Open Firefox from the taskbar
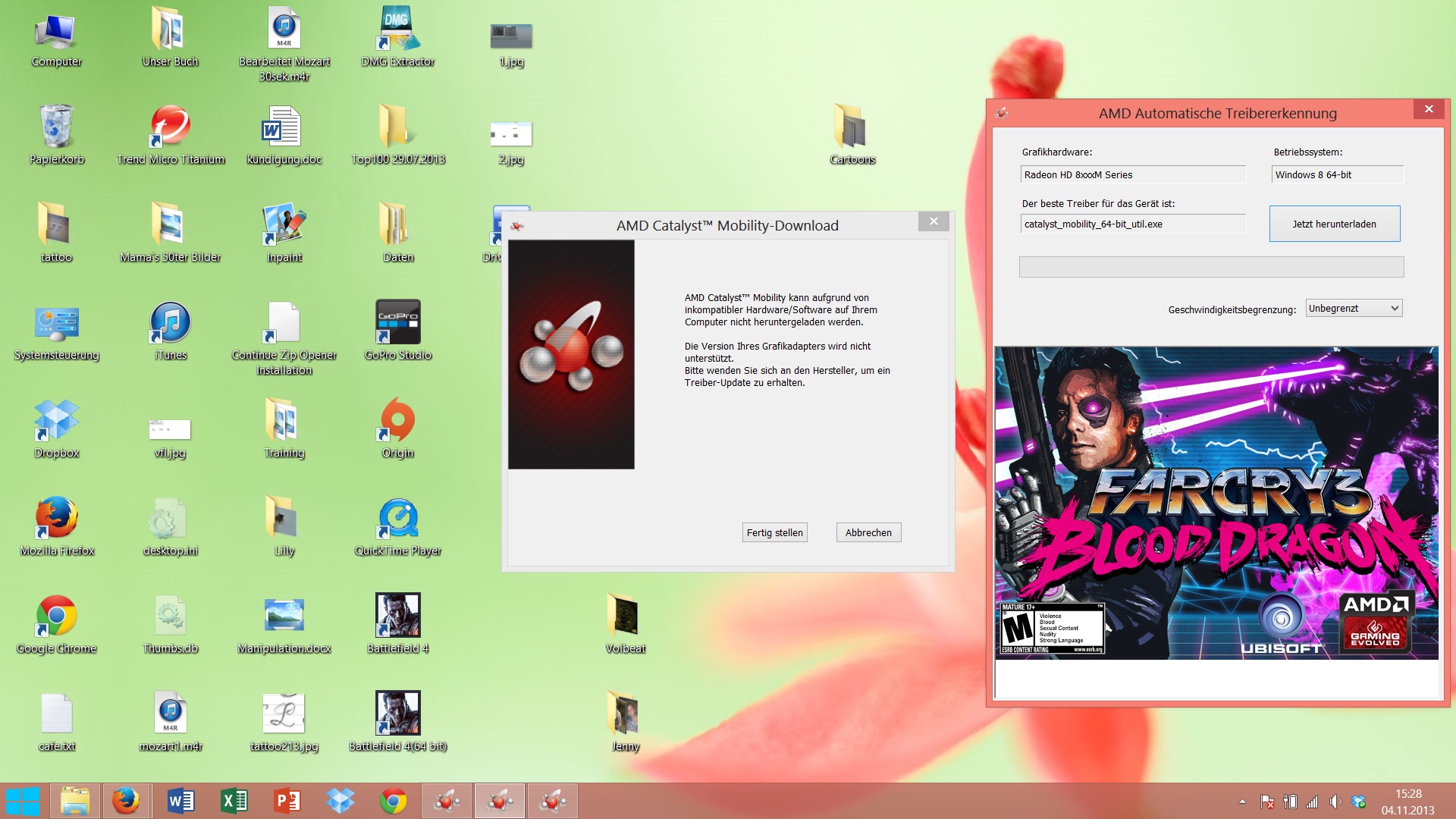Screen dimensions: 1456x819 click(x=126, y=801)
